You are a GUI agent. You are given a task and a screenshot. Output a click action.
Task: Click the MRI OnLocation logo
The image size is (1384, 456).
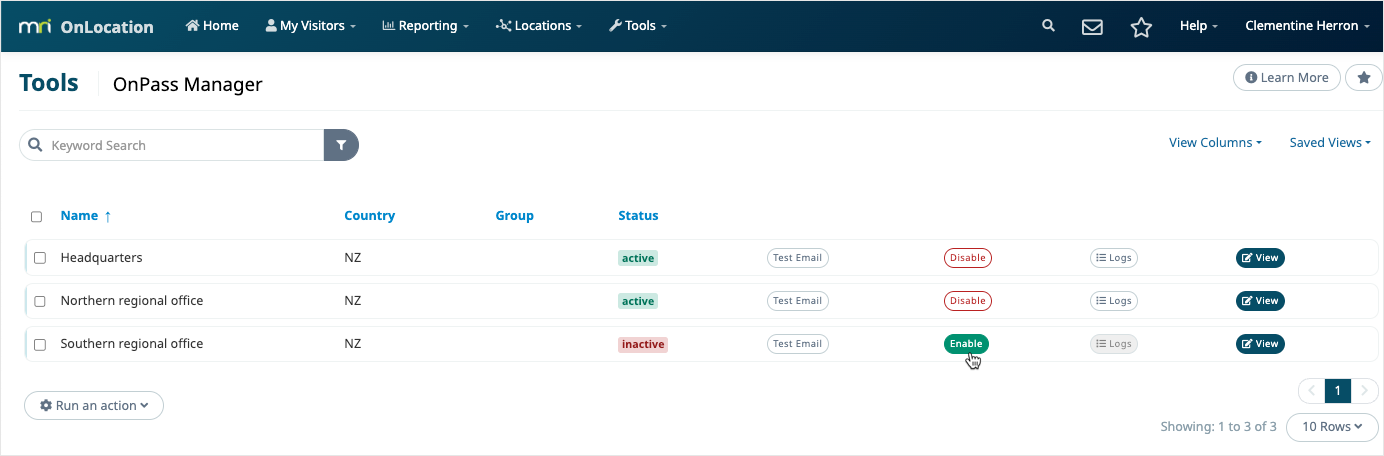(86, 26)
